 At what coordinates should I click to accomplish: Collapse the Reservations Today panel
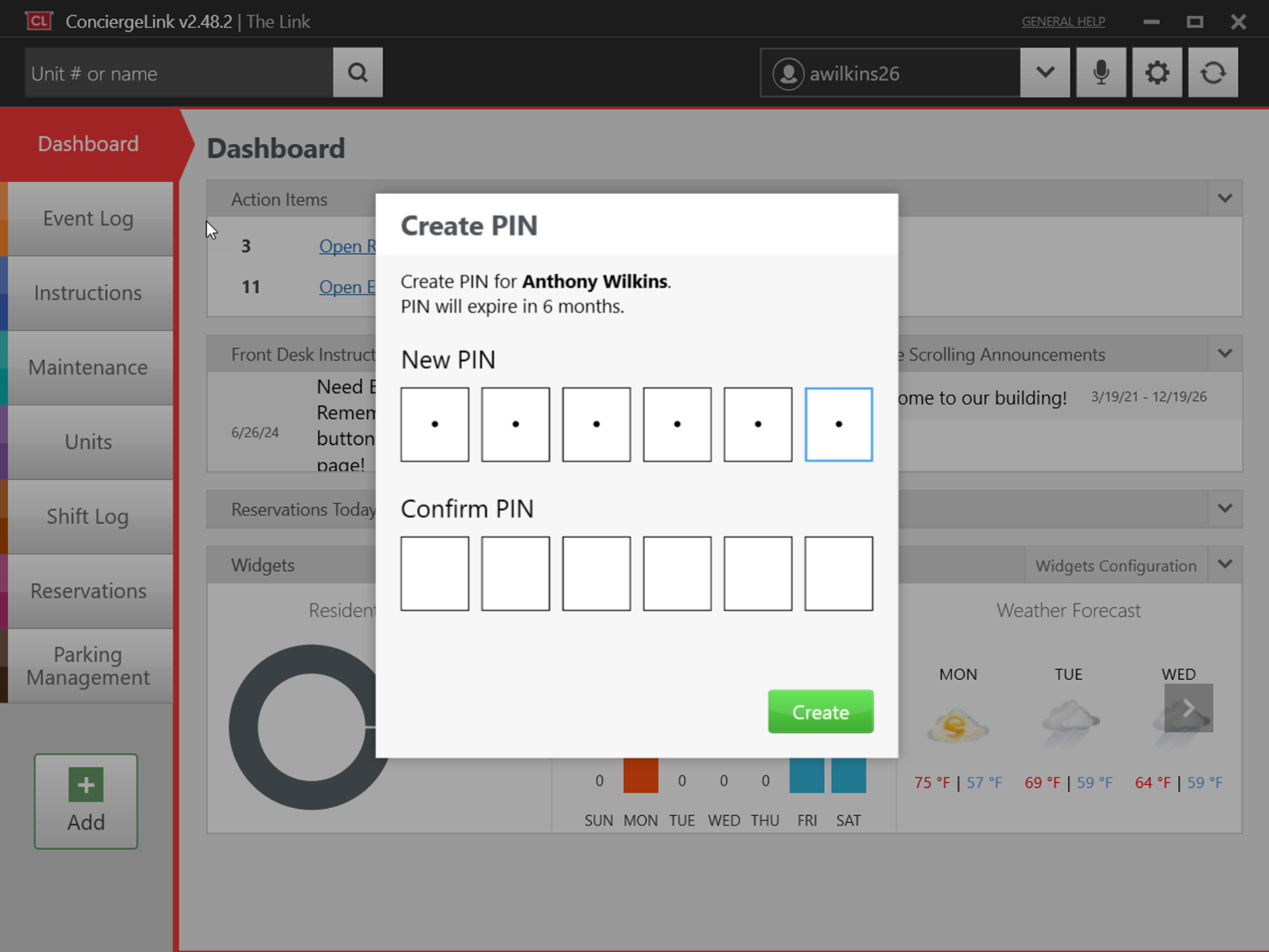click(x=1224, y=509)
